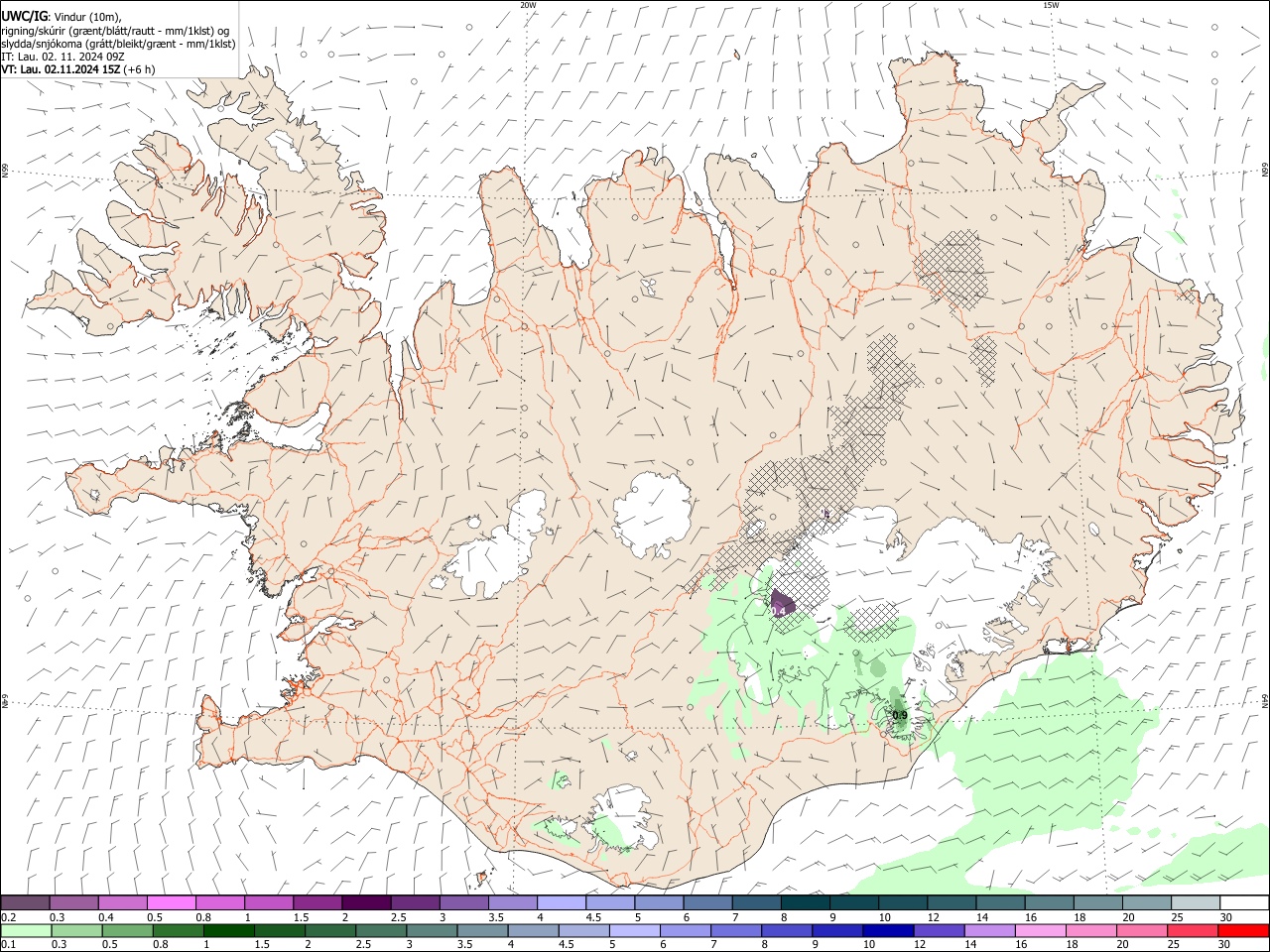Image resolution: width=1270 pixels, height=952 pixels.
Task: Select the 3 purple swatch in upper legend row
Action: tap(463, 903)
